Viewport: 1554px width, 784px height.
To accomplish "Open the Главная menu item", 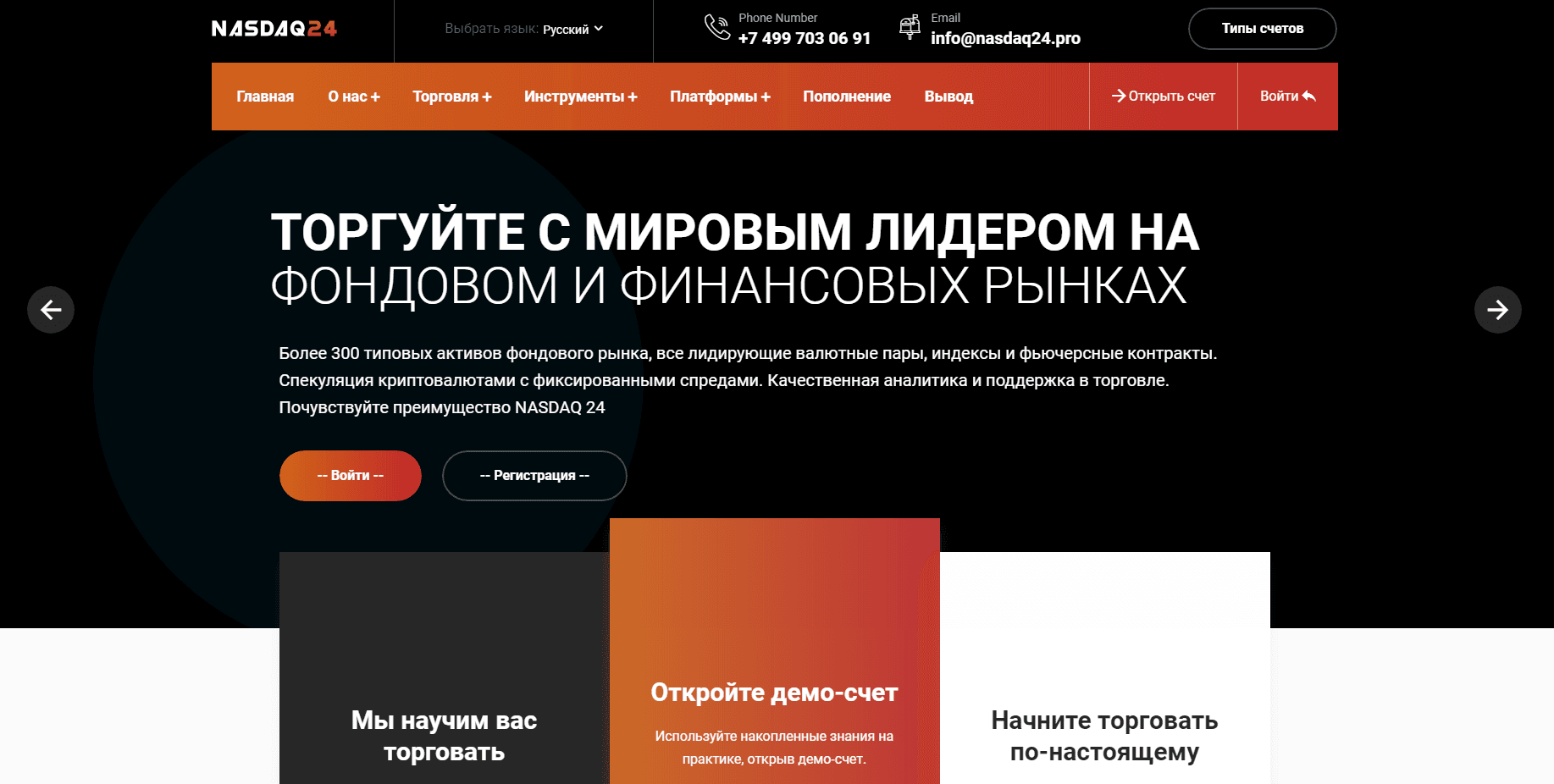I will [265, 97].
